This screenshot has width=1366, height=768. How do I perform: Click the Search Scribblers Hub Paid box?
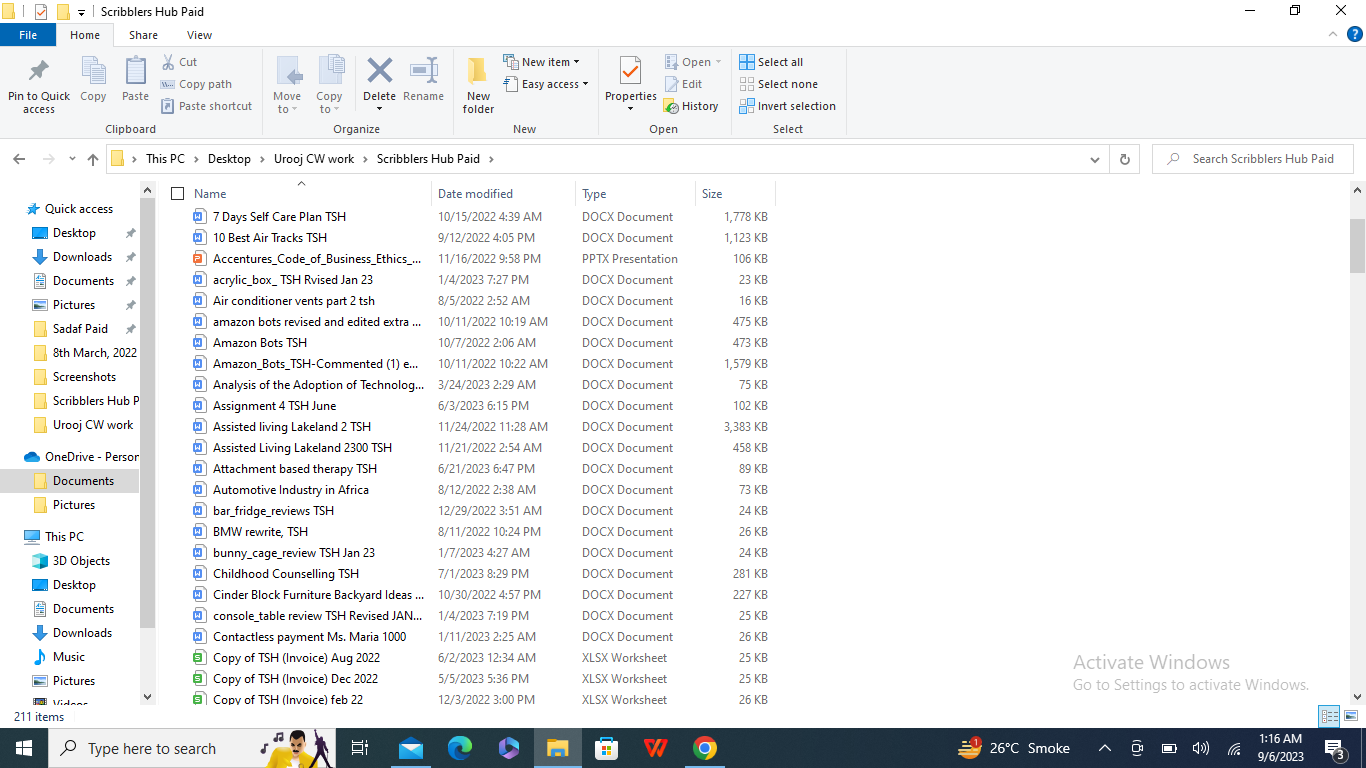1262,159
